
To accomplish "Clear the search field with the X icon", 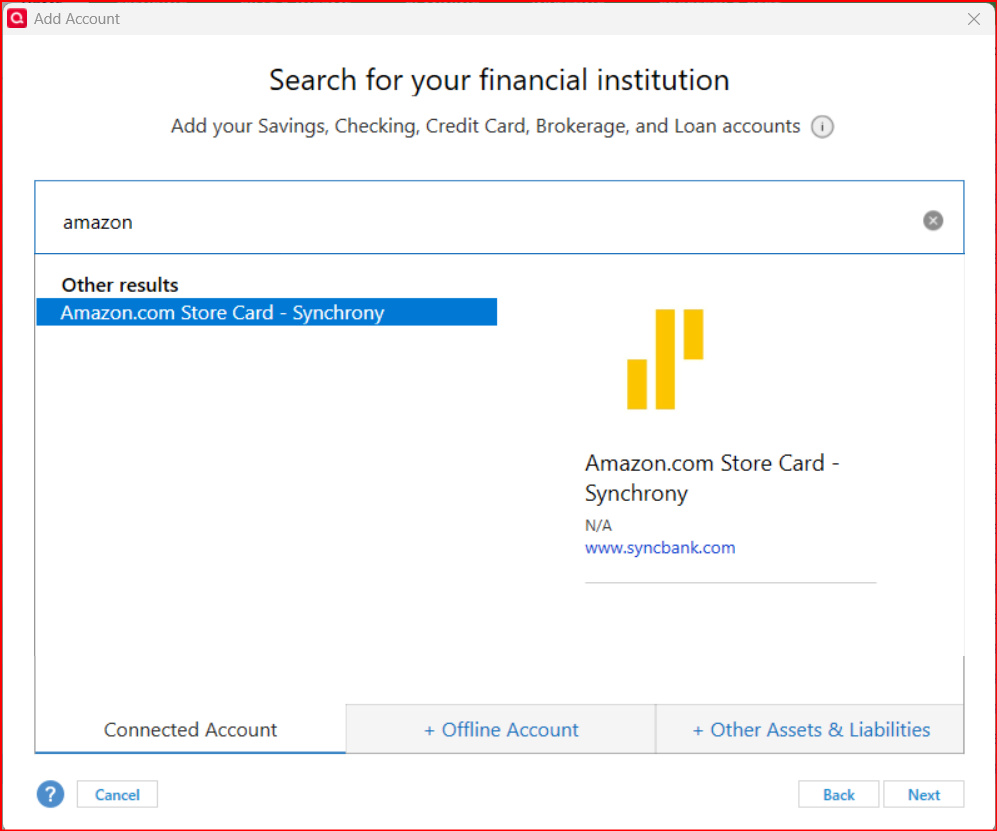I will [933, 221].
